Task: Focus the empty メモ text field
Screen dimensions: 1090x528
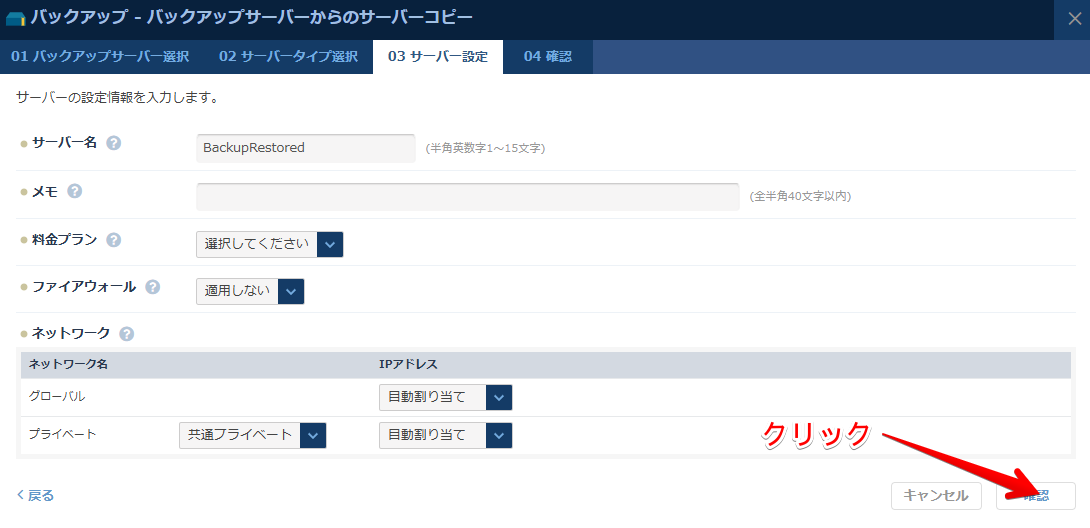Action: tap(467, 196)
